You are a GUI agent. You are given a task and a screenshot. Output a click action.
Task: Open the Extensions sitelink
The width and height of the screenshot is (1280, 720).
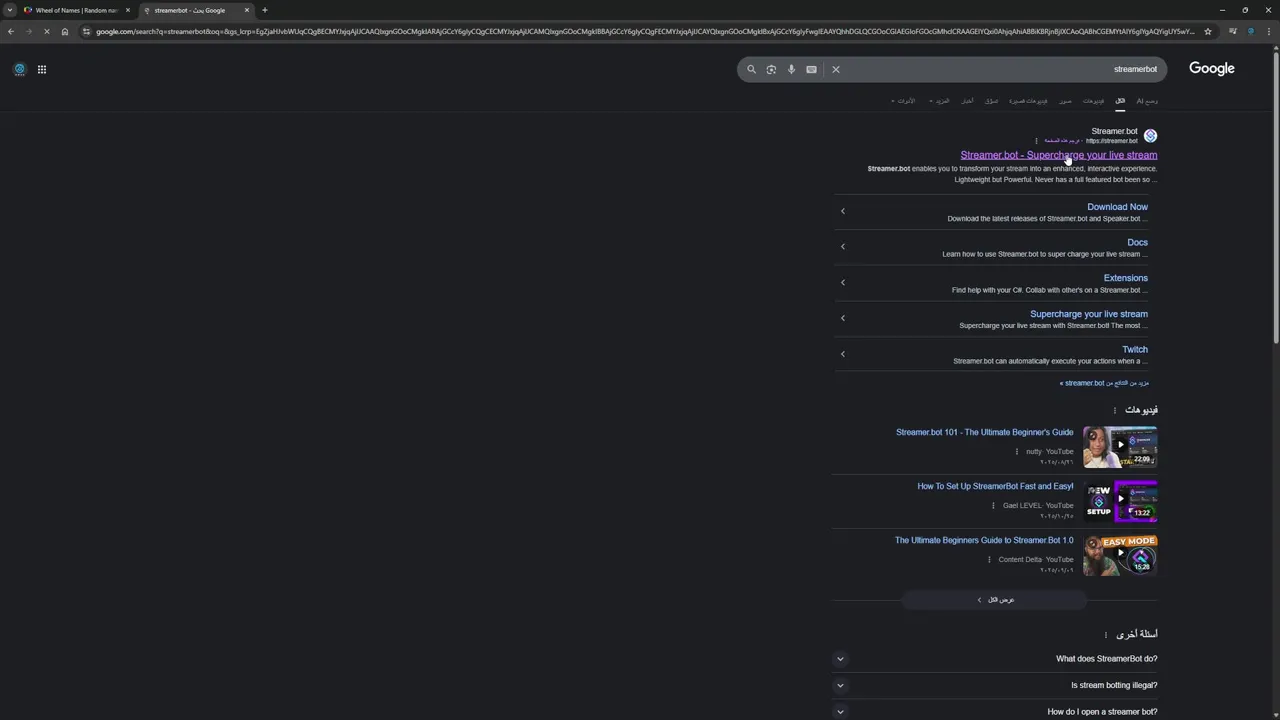pos(1125,278)
